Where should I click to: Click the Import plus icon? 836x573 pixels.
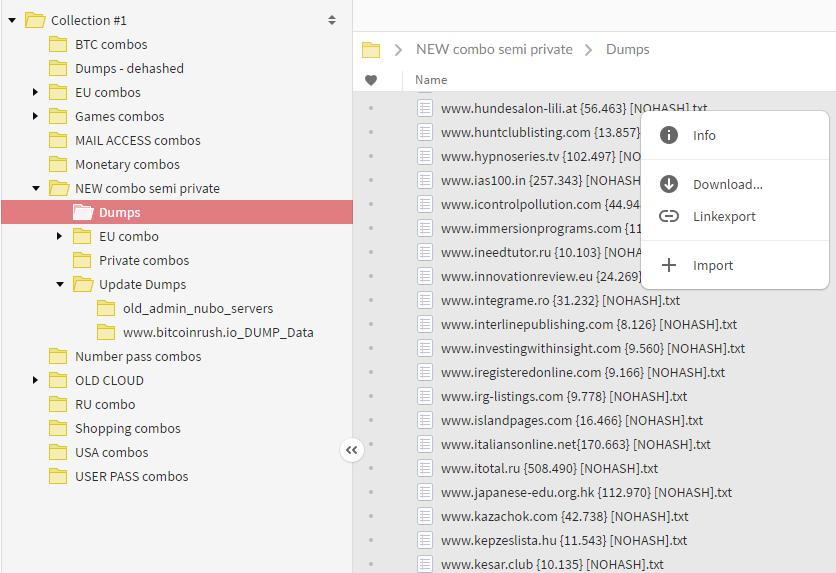[669, 265]
